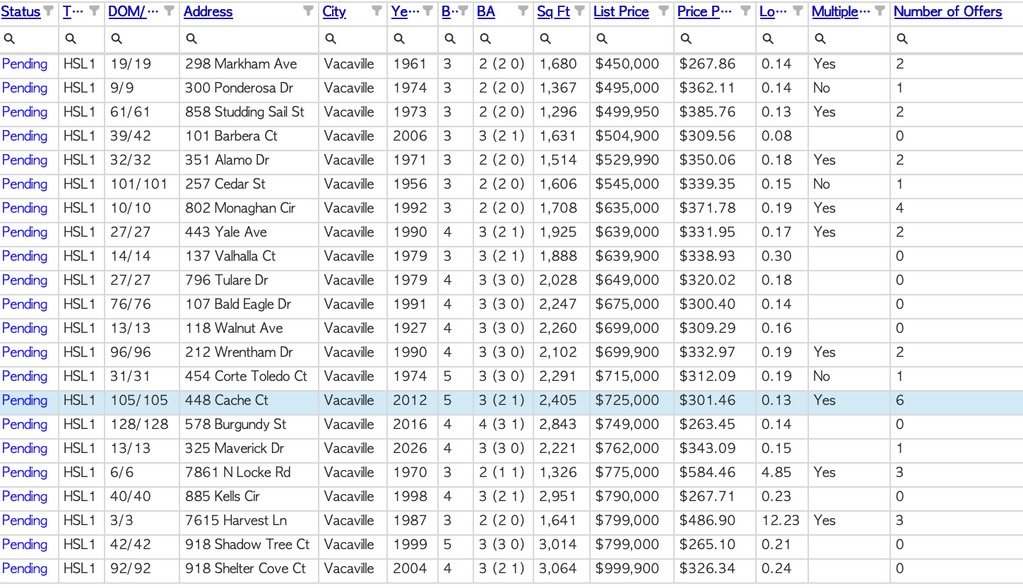The image size is (1023, 588).
Task: Click the magnifier under the City header
Action: [x=331, y=39]
